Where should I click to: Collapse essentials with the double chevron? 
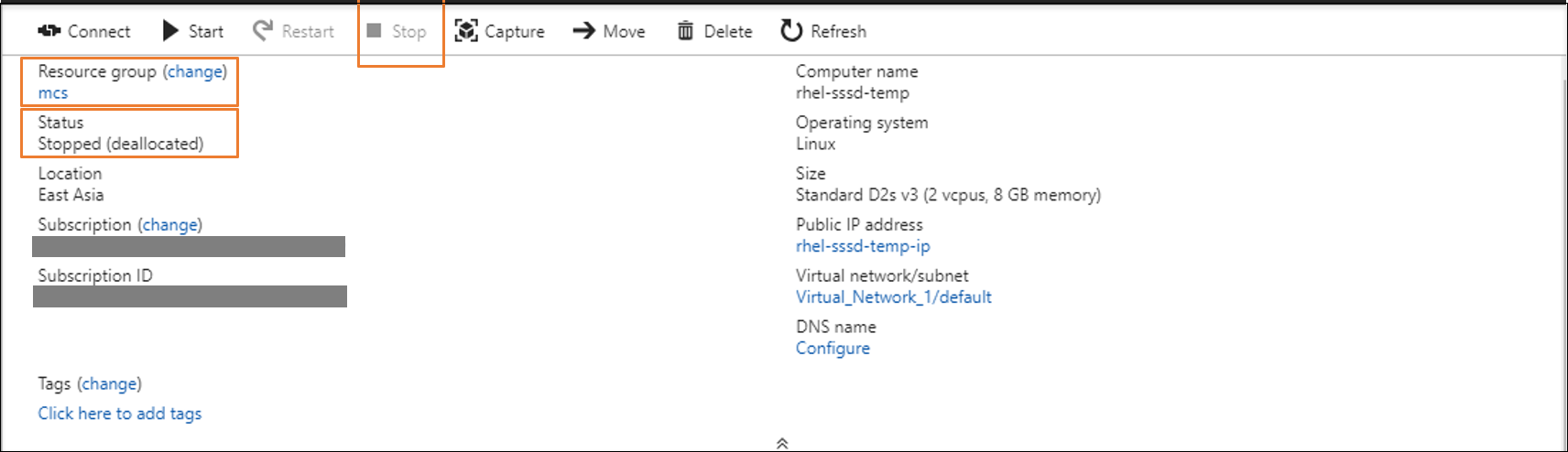(x=782, y=443)
